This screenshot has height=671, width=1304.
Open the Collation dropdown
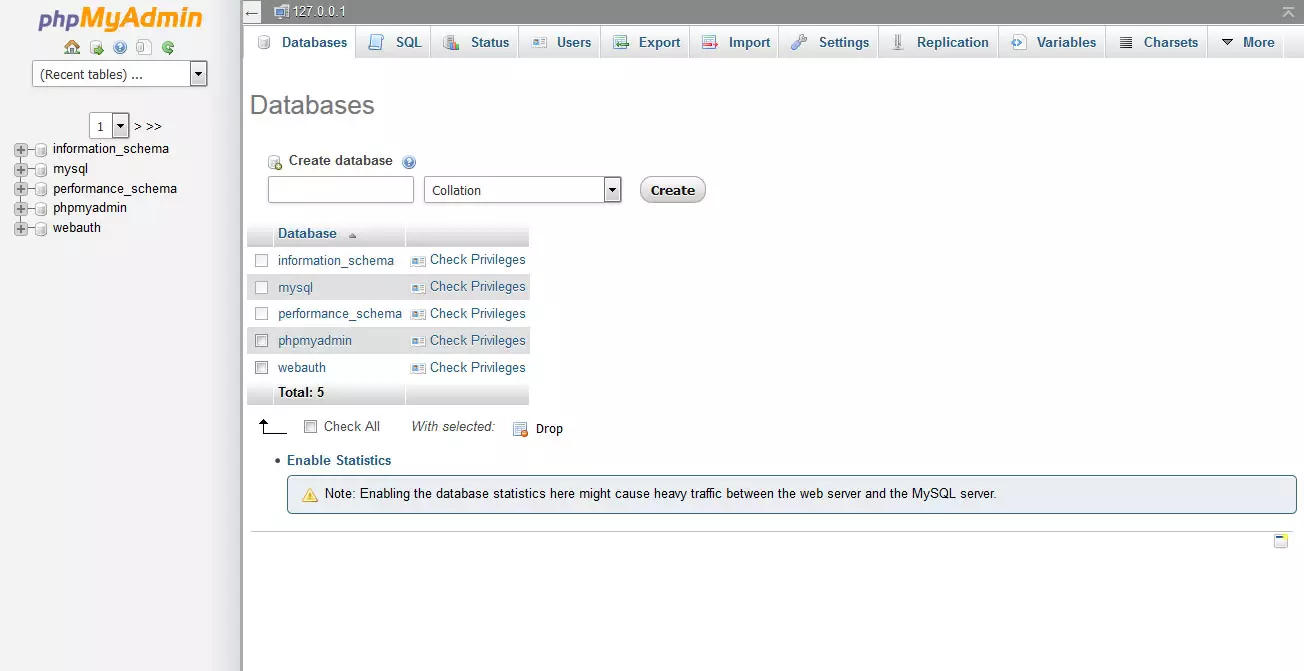coord(523,190)
